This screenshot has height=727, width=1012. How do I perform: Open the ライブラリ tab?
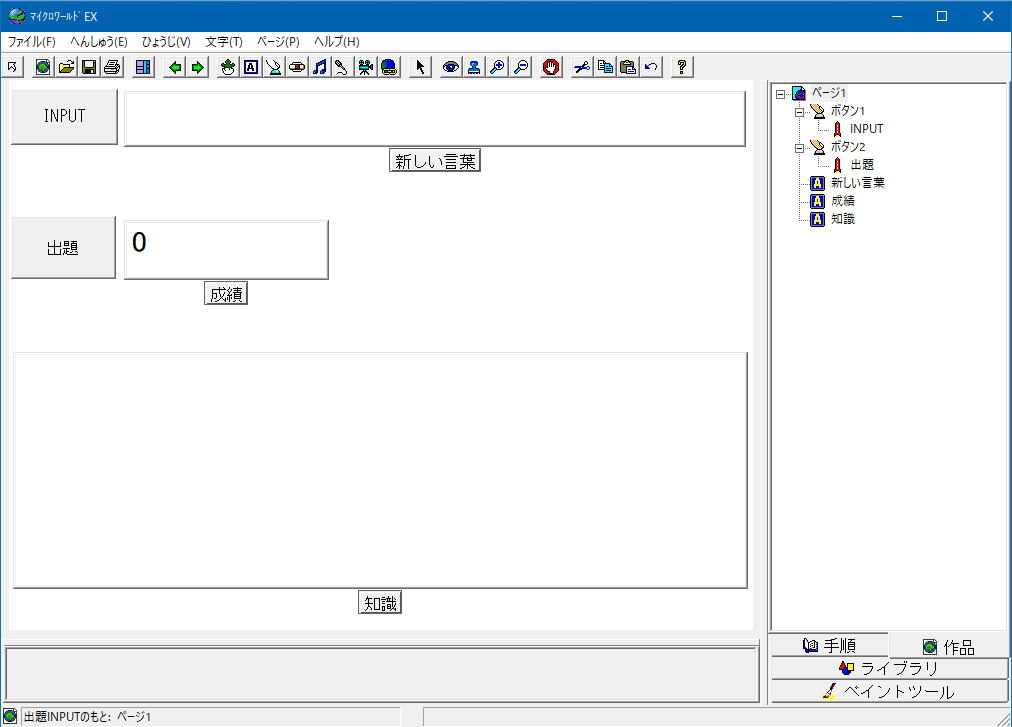(889, 669)
